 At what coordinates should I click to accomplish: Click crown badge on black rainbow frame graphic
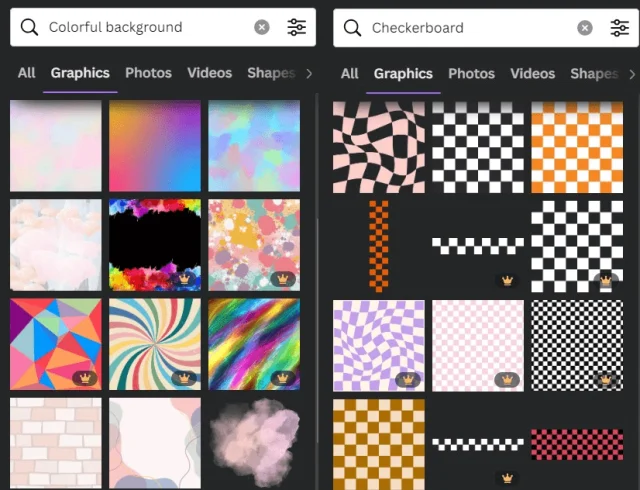pos(184,279)
